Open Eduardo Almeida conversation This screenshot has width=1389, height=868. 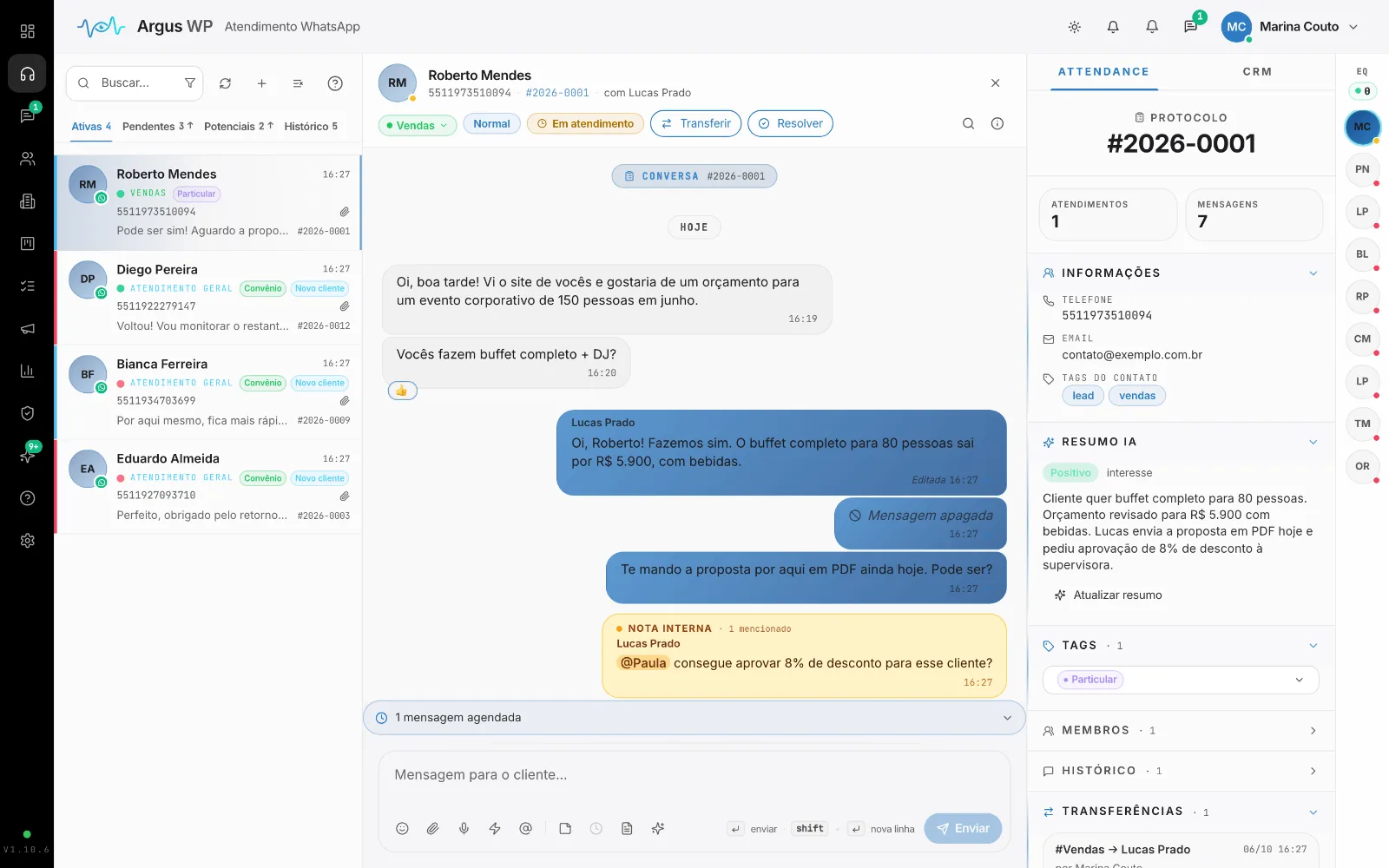pyautogui.click(x=208, y=486)
